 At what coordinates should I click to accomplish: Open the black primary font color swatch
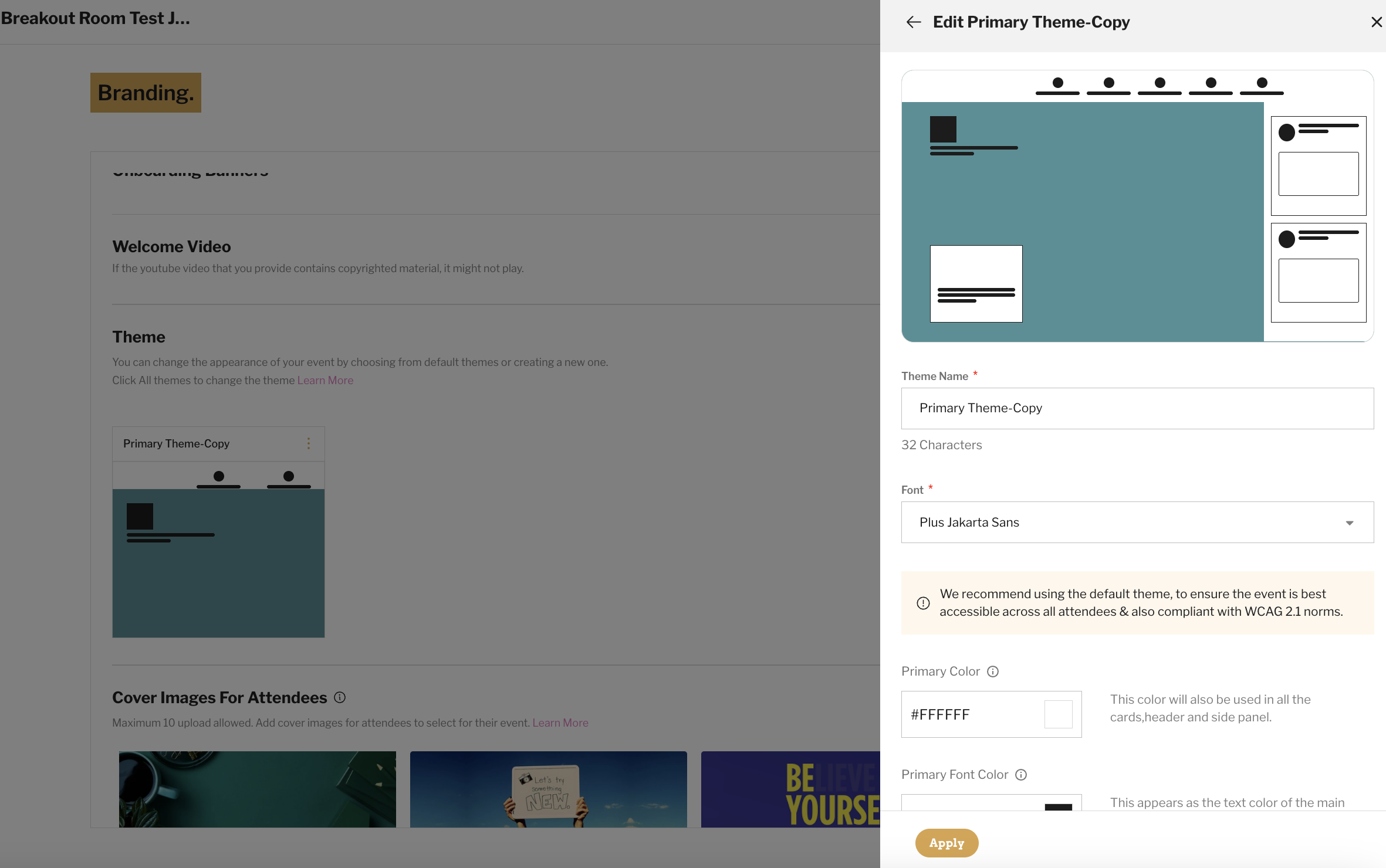point(1059,806)
